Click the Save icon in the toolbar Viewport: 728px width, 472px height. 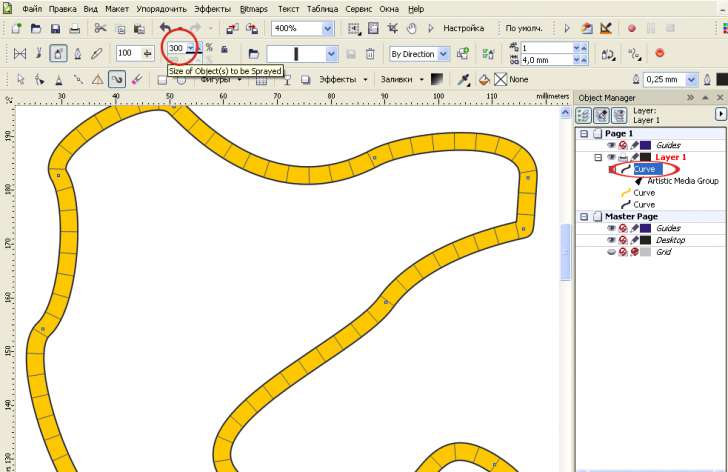pos(55,29)
